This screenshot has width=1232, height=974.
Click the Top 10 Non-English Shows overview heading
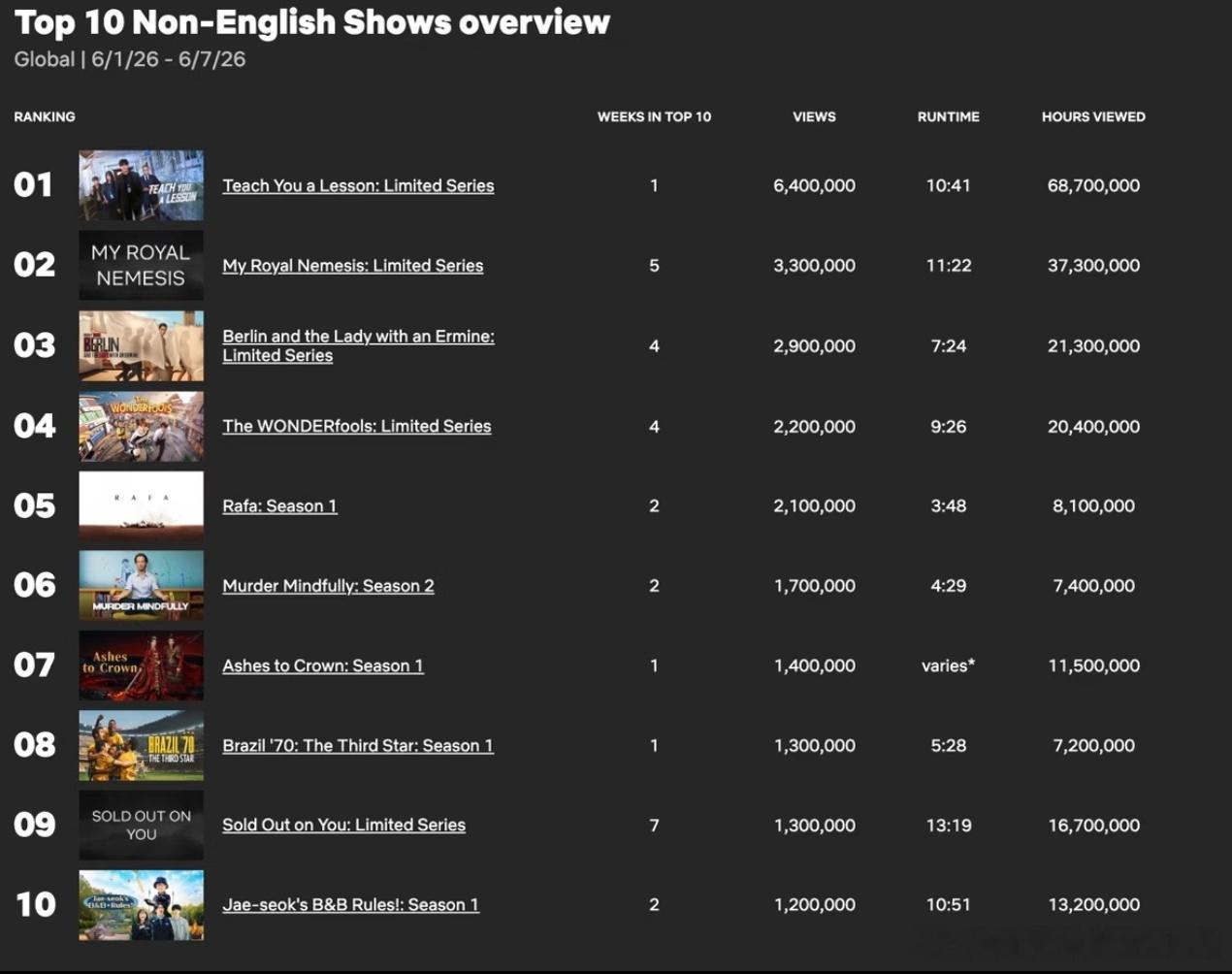coord(312,22)
